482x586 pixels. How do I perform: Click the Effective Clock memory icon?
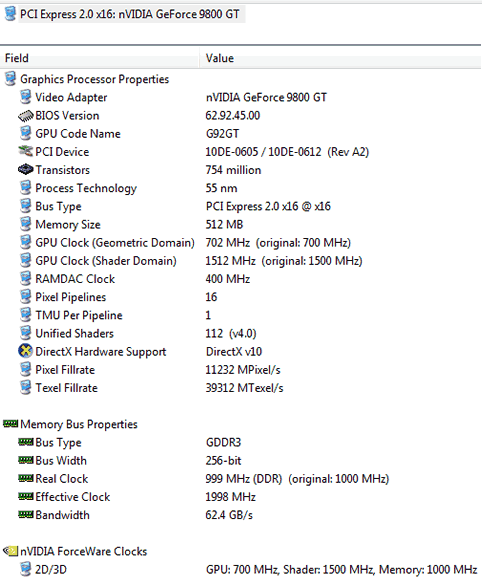pyautogui.click(x=25, y=496)
